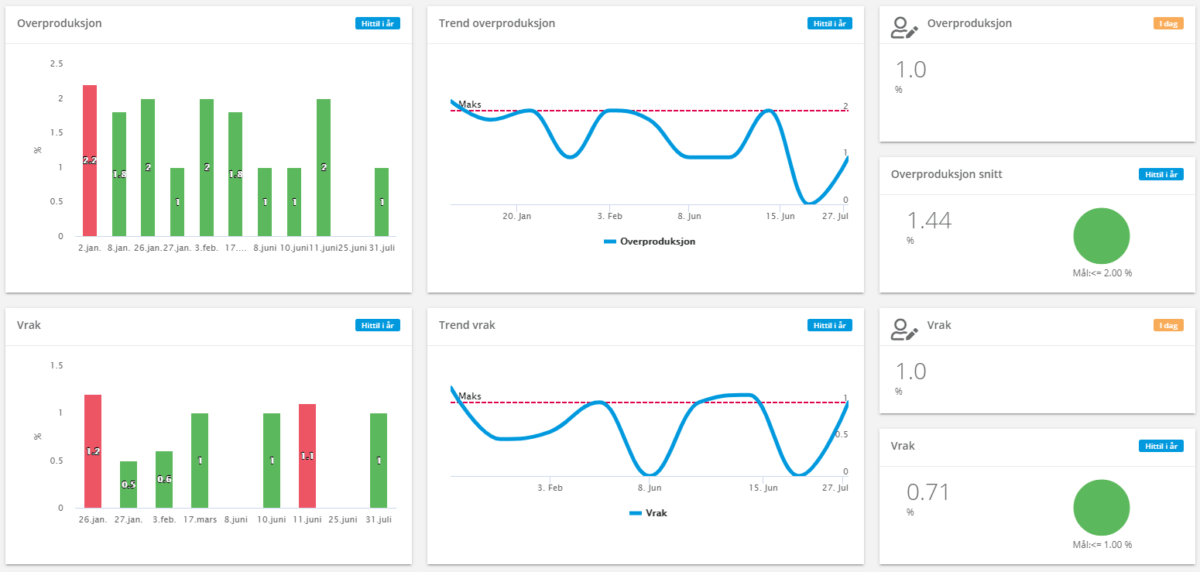Select the red 1.1 bar for 11.juni in Vrak
1200x572 pixels.
point(309,456)
